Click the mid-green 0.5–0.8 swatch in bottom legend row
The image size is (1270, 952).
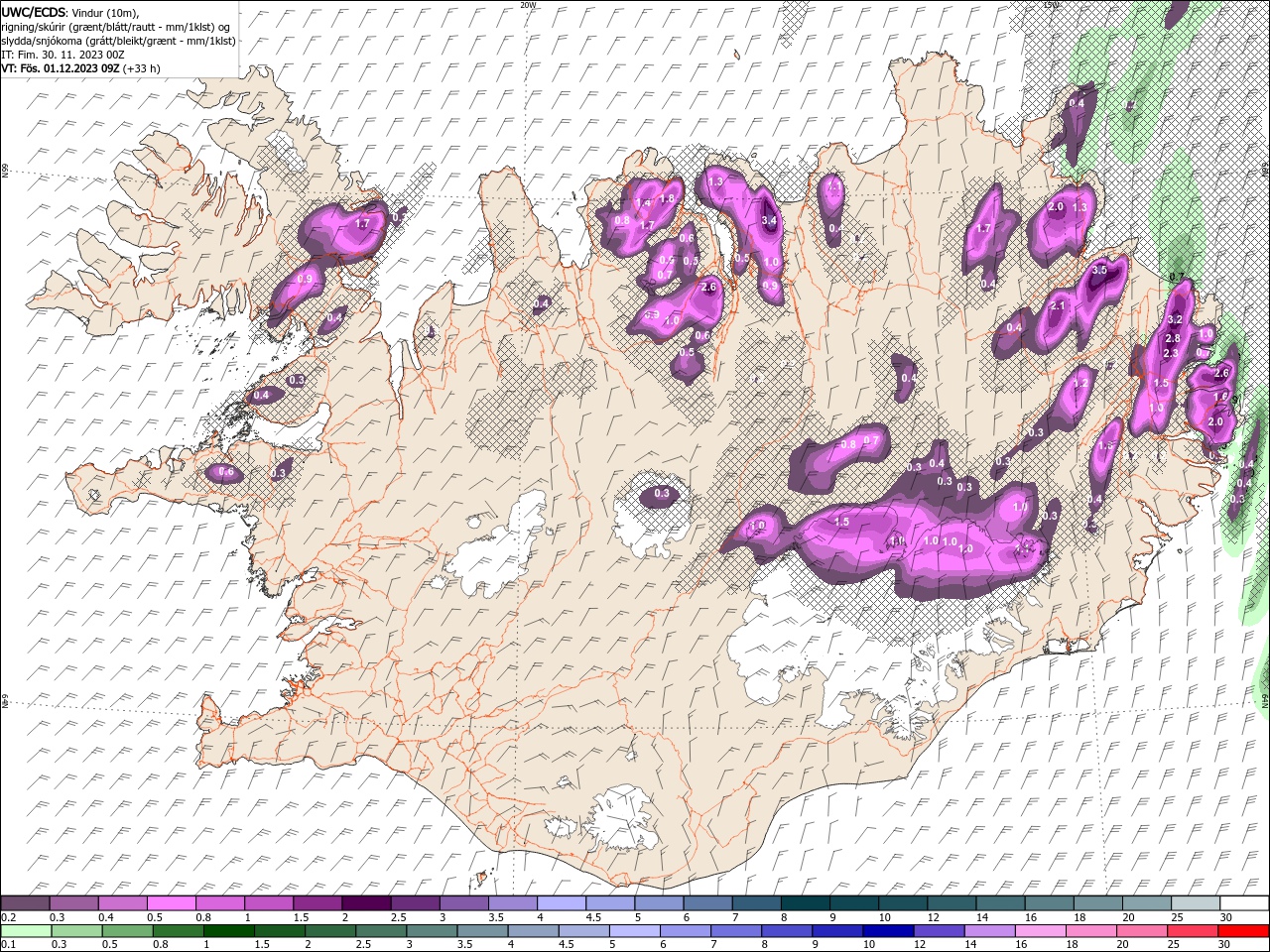[x=127, y=931]
